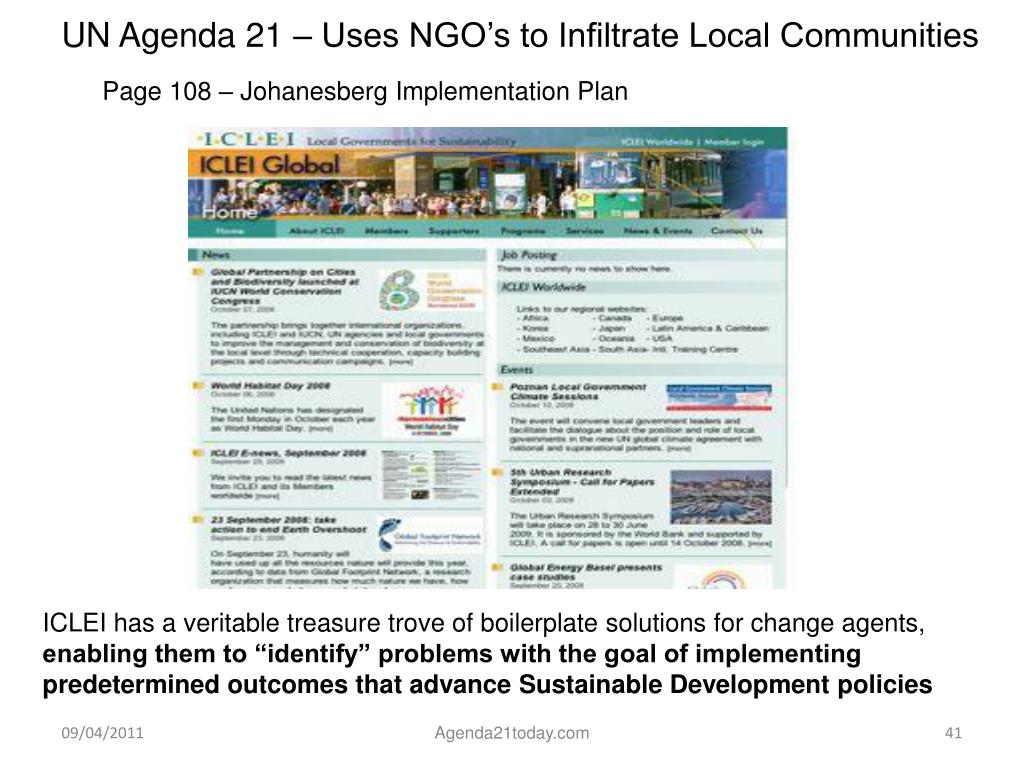Open the ICLEI E-news, September 2008 headline
The height and width of the screenshot is (768, 1024).
pyautogui.click(x=288, y=453)
